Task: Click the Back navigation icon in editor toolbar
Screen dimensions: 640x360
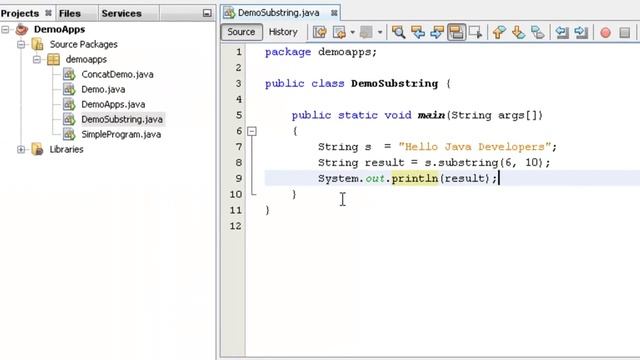Action: pos(339,32)
